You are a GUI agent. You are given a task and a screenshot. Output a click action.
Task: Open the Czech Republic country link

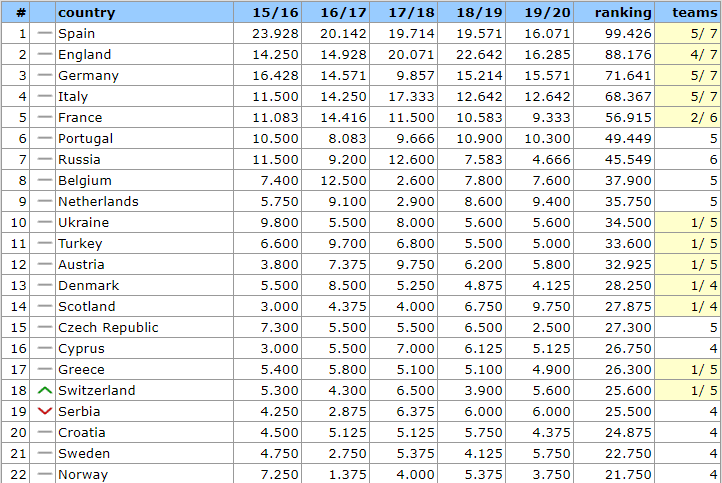pos(108,328)
